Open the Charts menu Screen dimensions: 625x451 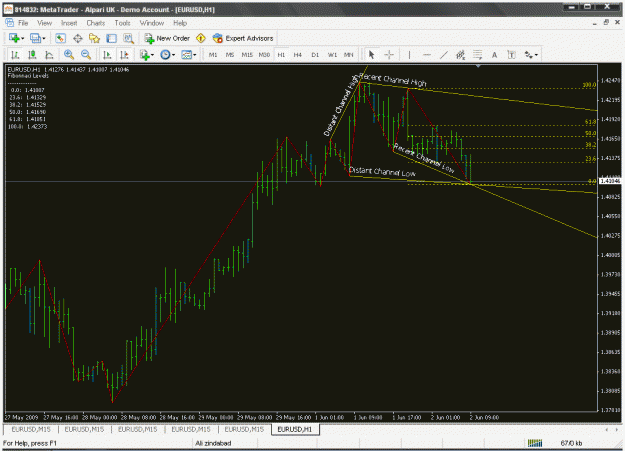point(96,23)
